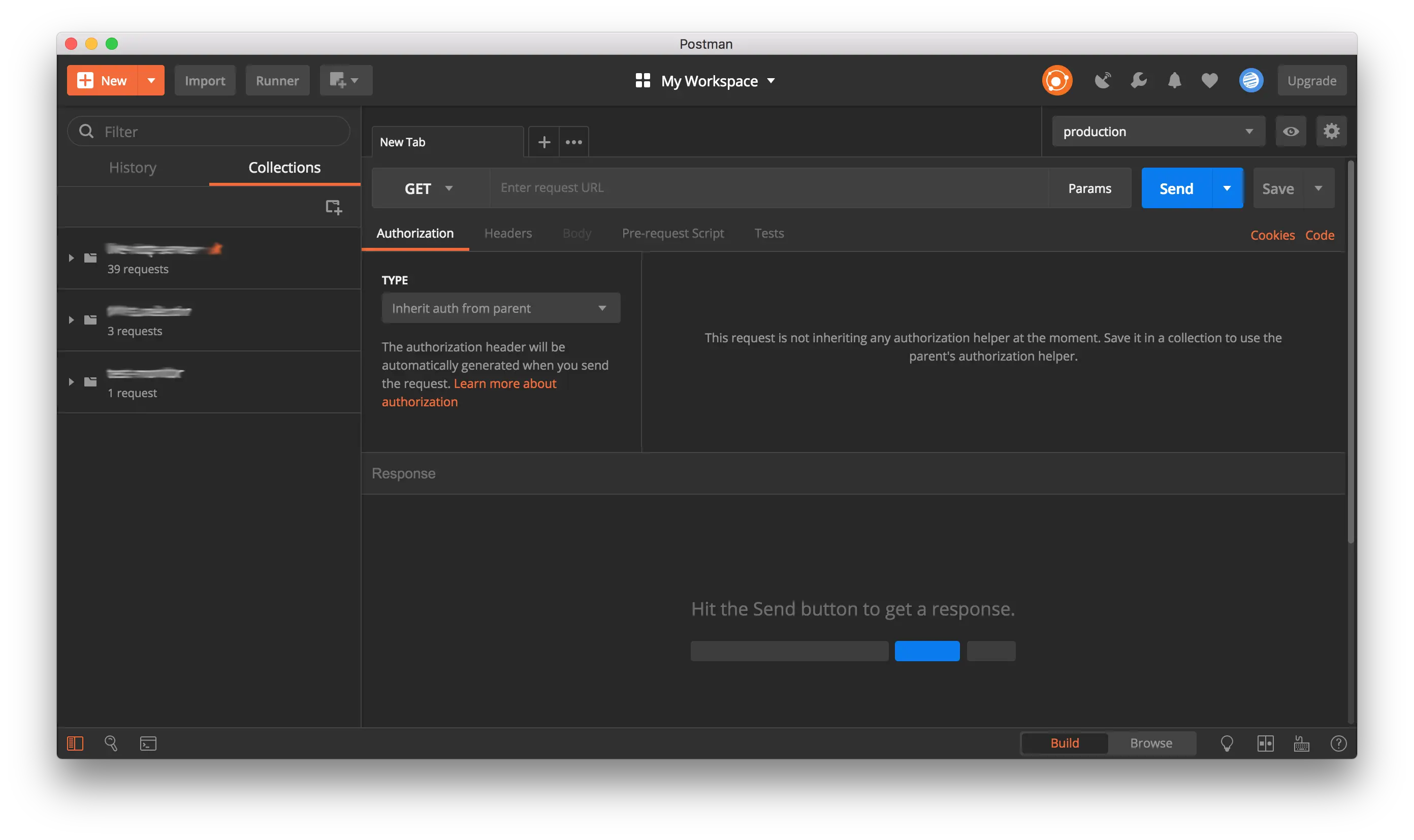Switch to History tab
The height and width of the screenshot is (840, 1414).
tap(133, 168)
